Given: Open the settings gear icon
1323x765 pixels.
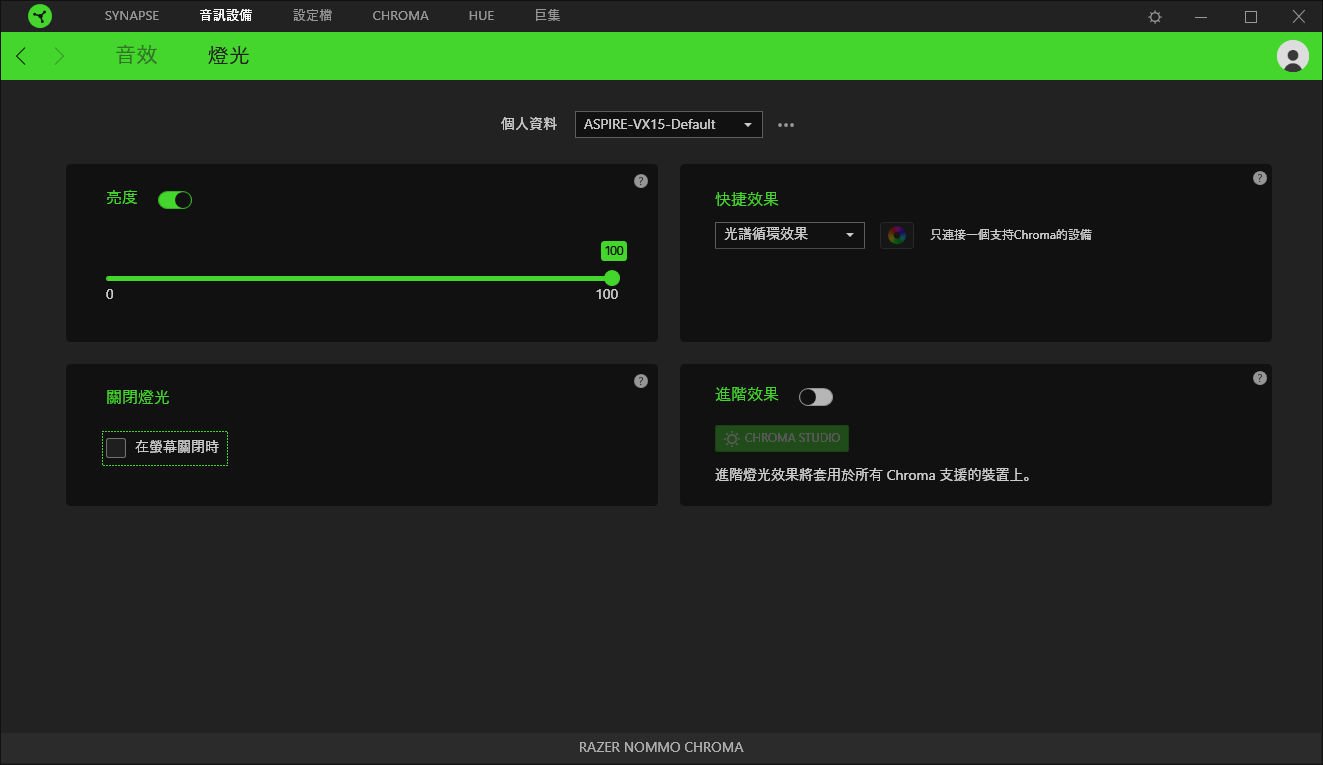Looking at the screenshot, I should coord(1155,17).
